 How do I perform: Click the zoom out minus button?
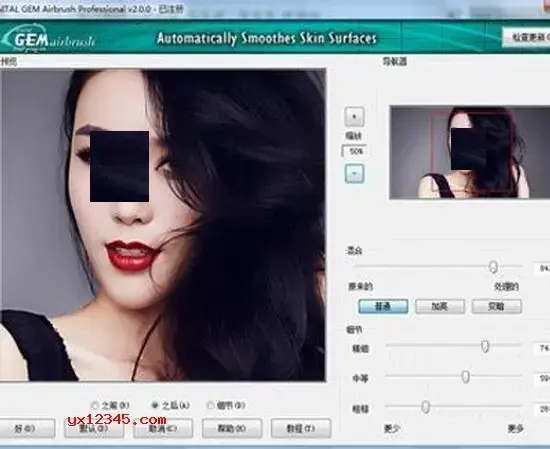click(x=354, y=174)
